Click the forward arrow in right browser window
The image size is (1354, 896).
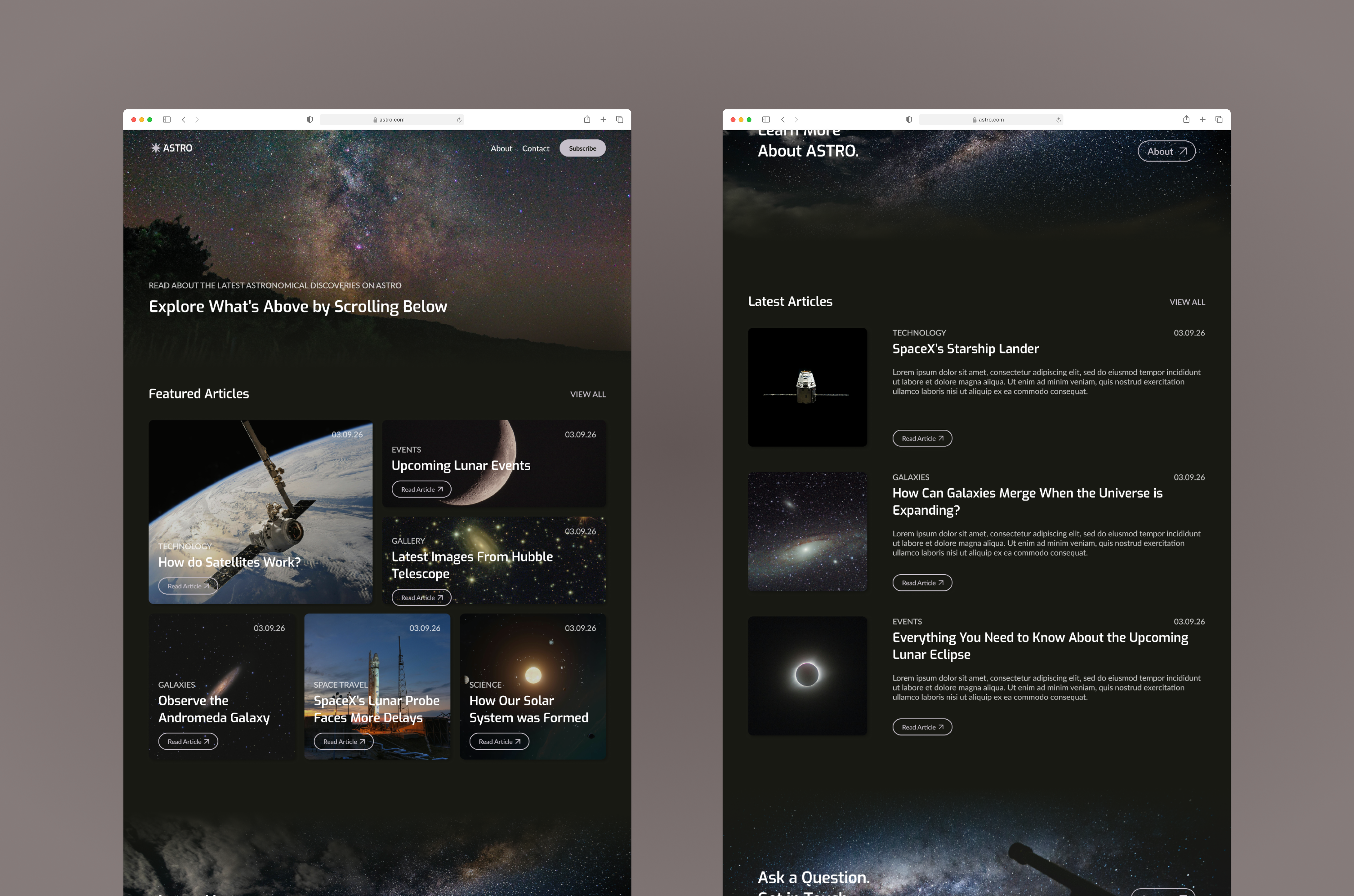point(796,119)
